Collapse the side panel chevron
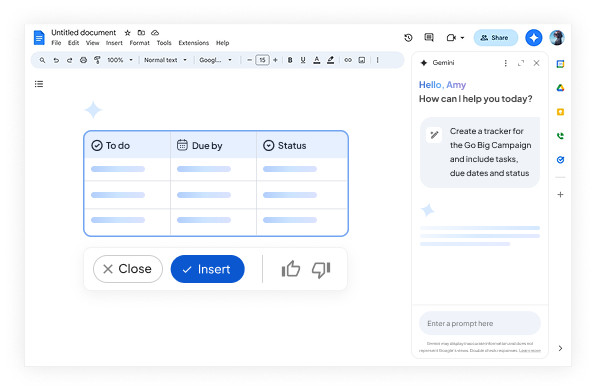This screenshot has height=391, width=596. (560, 348)
